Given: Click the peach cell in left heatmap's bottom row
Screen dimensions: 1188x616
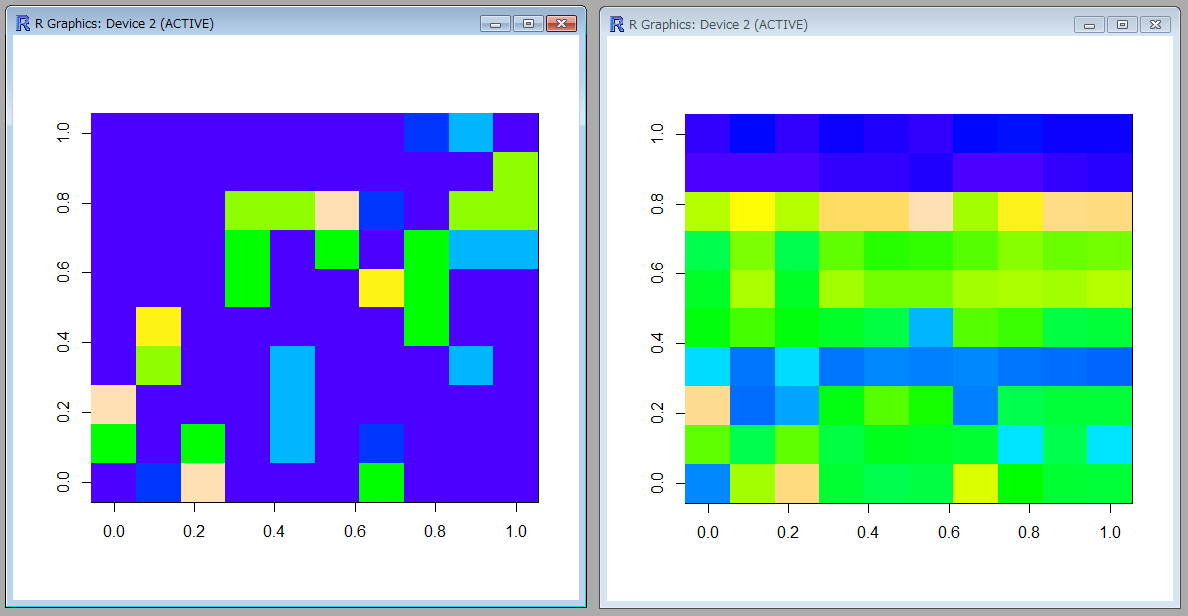Looking at the screenshot, I should [203, 482].
